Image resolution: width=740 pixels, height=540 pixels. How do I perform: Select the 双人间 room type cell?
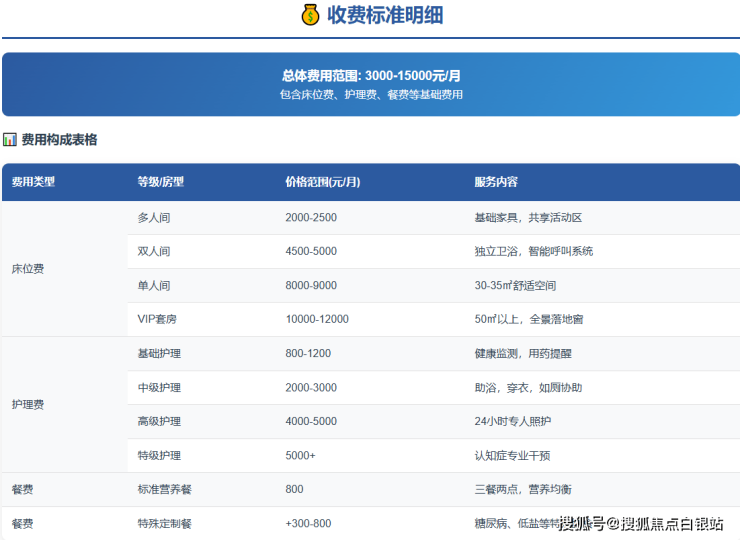[x=154, y=252]
